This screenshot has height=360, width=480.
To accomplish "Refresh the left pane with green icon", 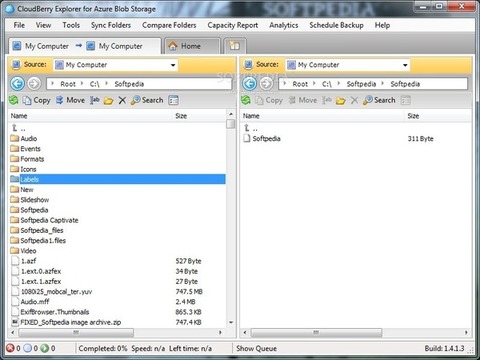I will click(x=14, y=100).
